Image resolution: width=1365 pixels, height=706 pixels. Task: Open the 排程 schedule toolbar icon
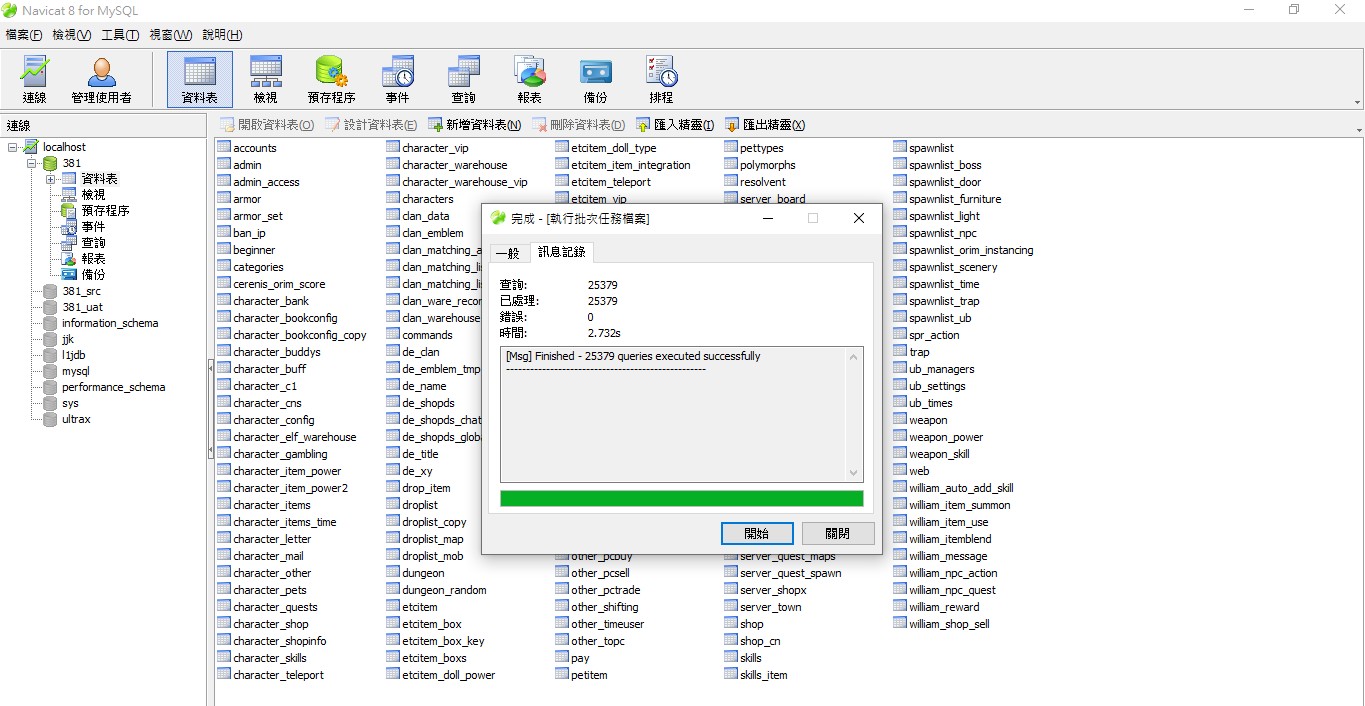661,80
